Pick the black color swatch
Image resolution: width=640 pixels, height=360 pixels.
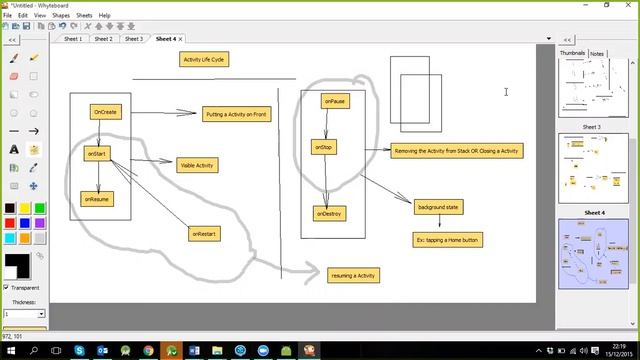pos(10,208)
